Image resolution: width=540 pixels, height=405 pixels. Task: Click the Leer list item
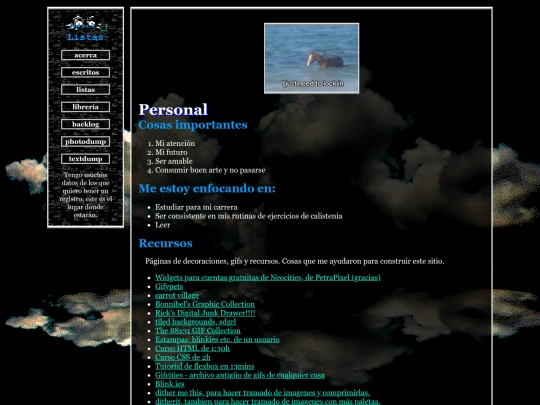point(163,225)
